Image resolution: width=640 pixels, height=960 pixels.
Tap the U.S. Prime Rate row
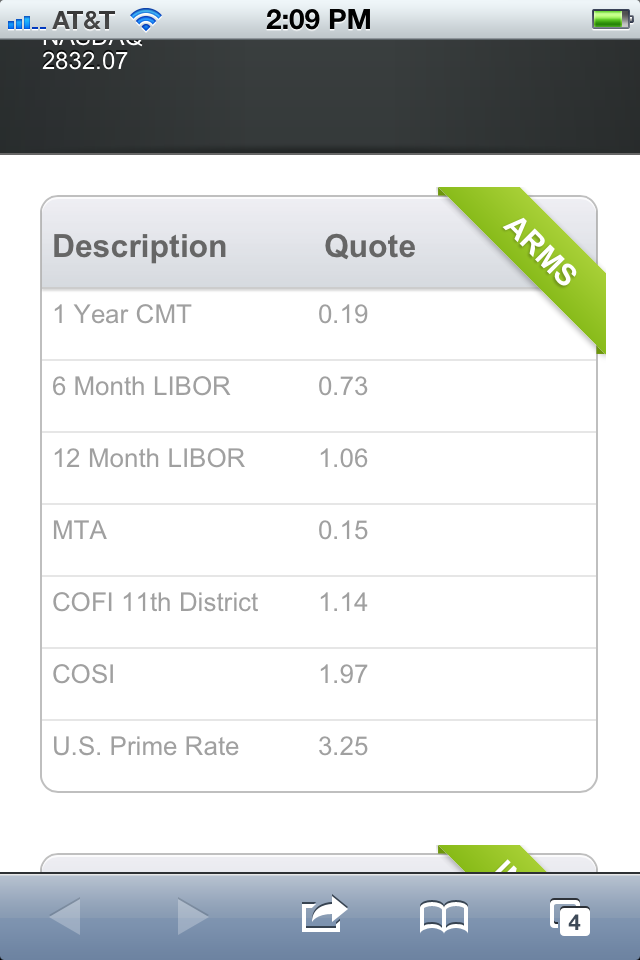pos(318,756)
